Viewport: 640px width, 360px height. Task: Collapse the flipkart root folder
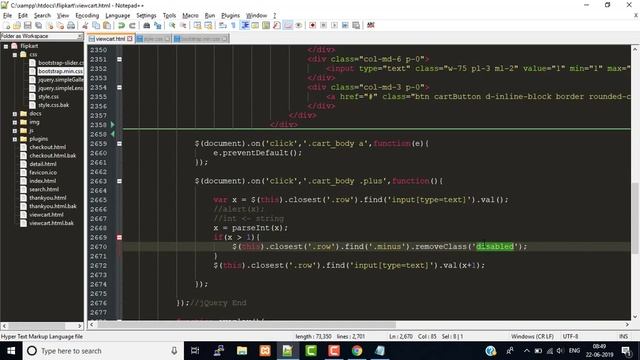[x=6, y=46]
